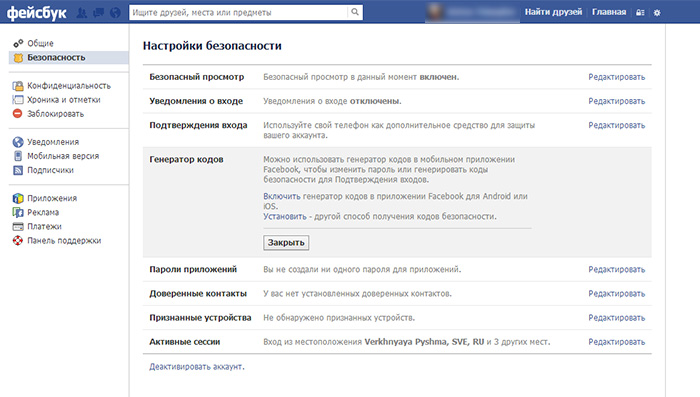Click the Подтверждения входа row title
Viewport: 700px width, 397px height.
pyautogui.click(x=198, y=125)
